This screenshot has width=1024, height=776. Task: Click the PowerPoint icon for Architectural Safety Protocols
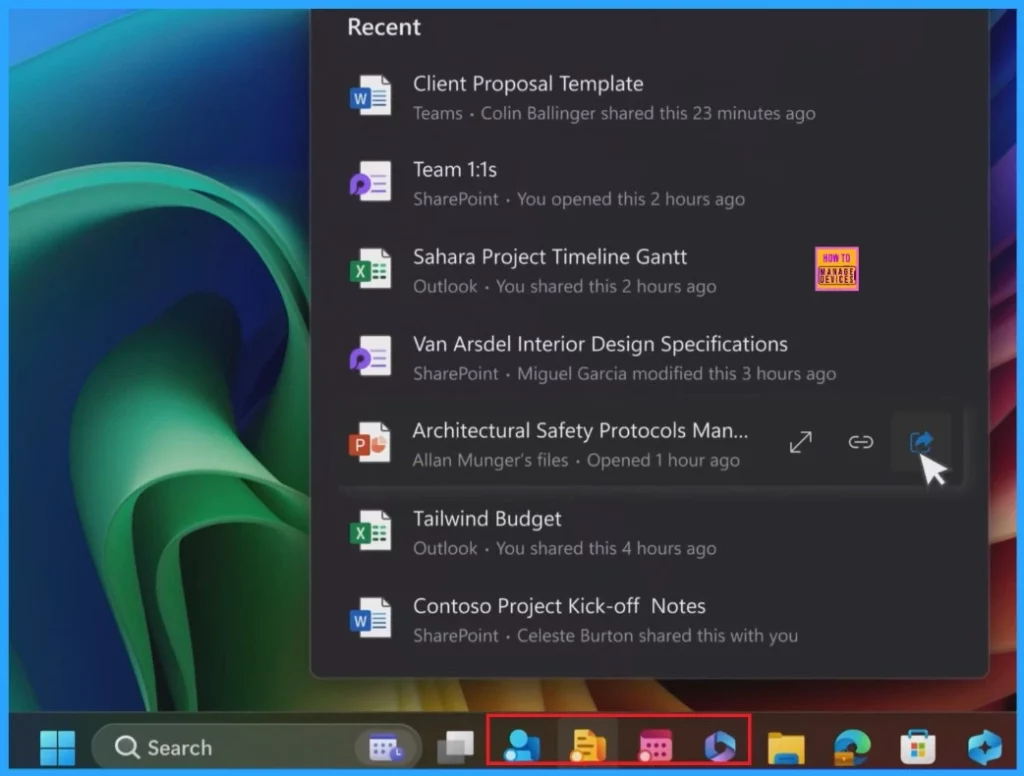[x=370, y=443]
